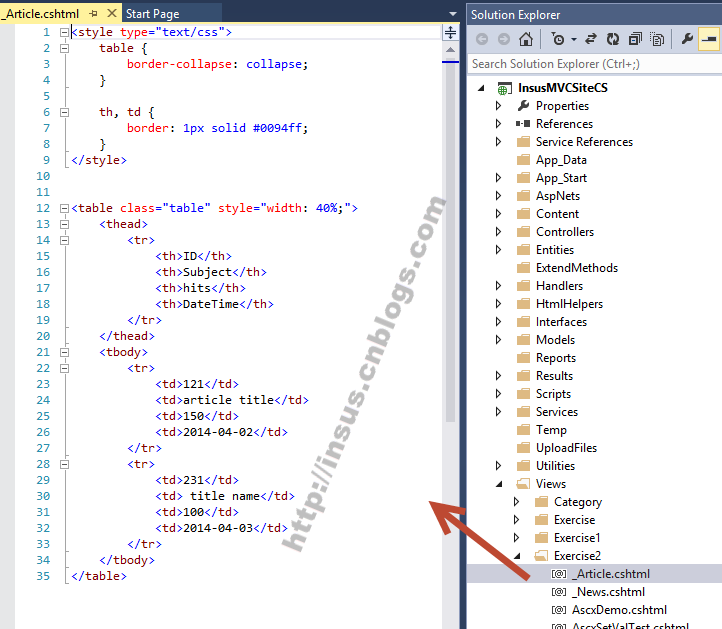This screenshot has width=722, height=629.
Task: Select the Handlers folder icon
Action: (523, 286)
